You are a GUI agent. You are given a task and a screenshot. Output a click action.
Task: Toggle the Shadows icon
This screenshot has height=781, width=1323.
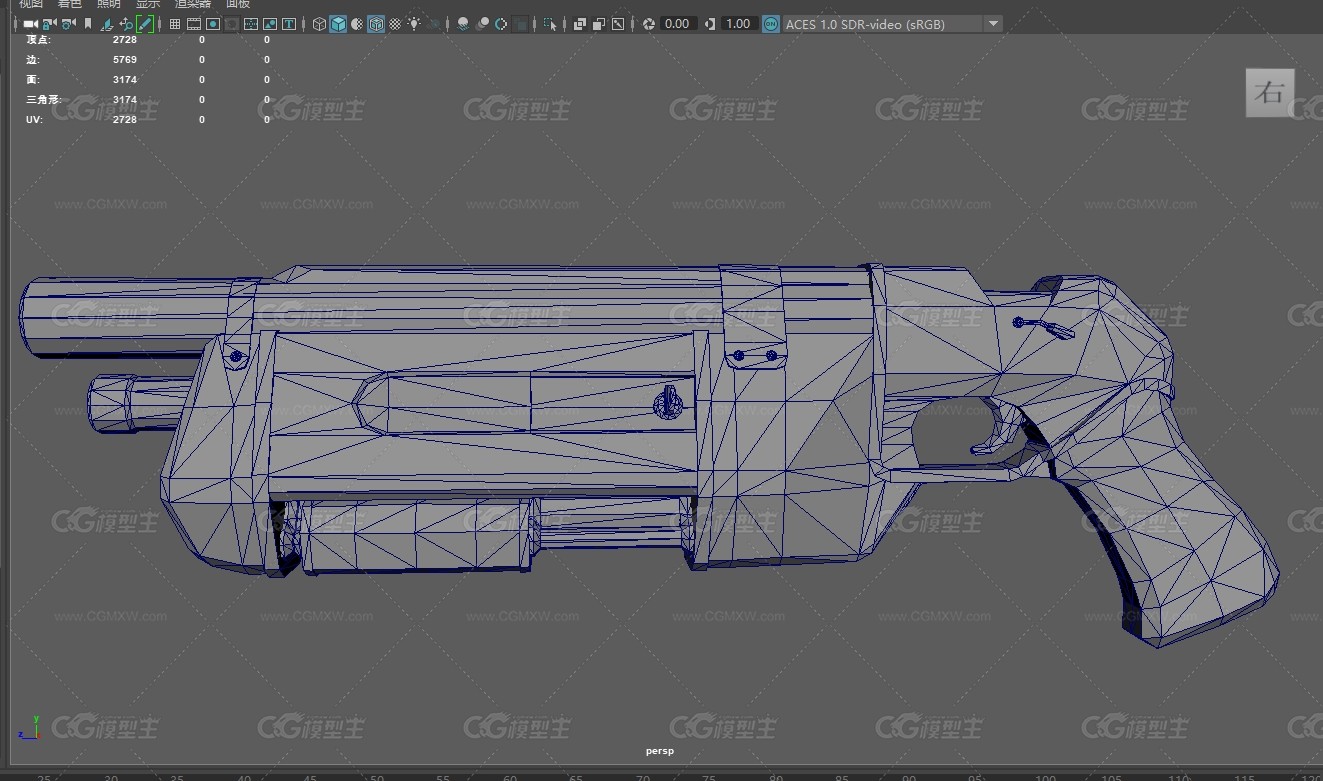pos(433,24)
